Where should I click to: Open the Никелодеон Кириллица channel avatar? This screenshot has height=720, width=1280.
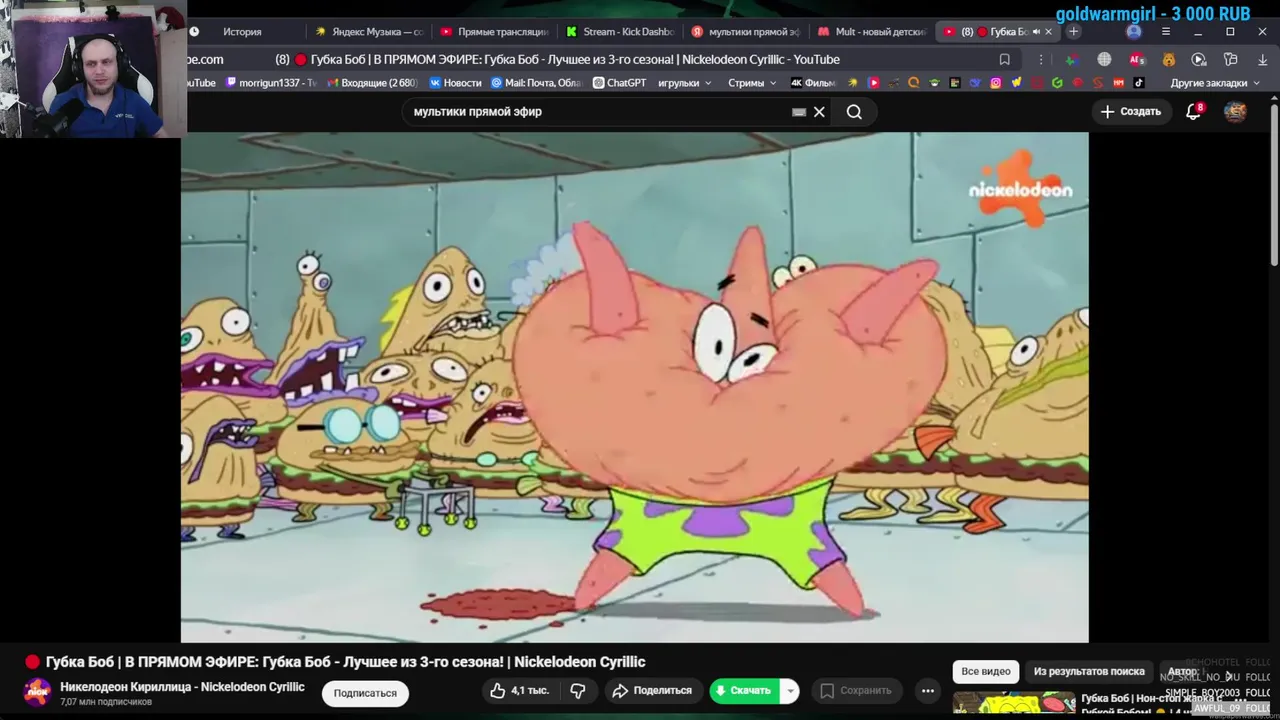pyautogui.click(x=37, y=692)
